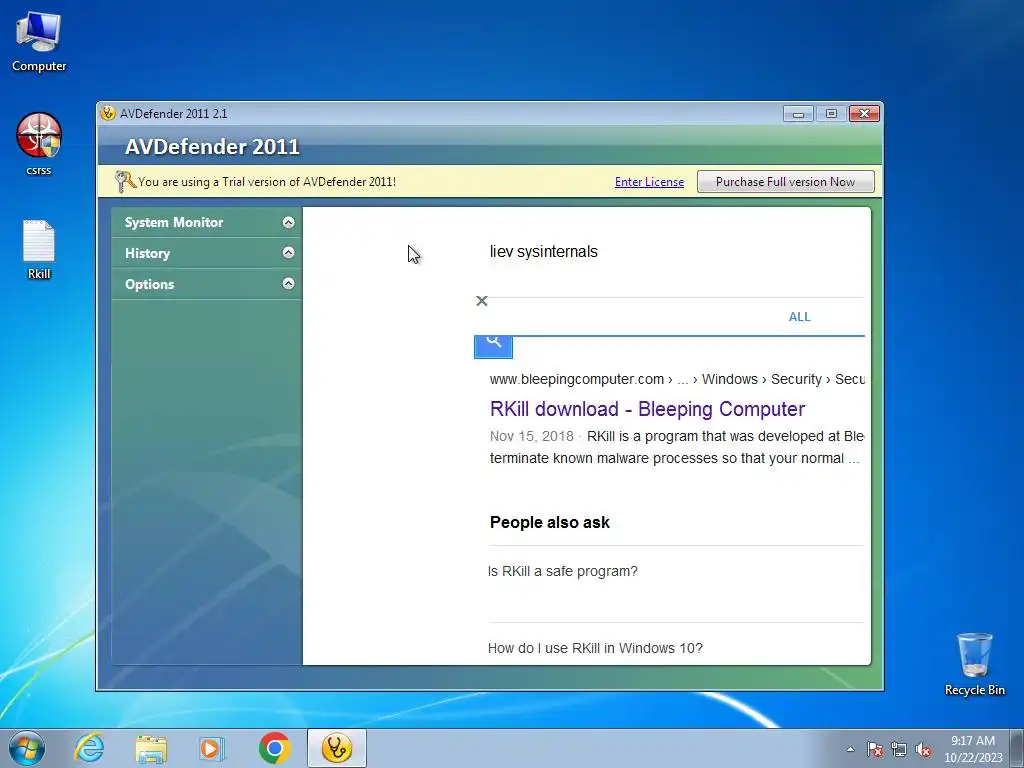The width and height of the screenshot is (1024, 768).
Task: Click 'You are using a Trial version' text
Action: tap(266, 182)
